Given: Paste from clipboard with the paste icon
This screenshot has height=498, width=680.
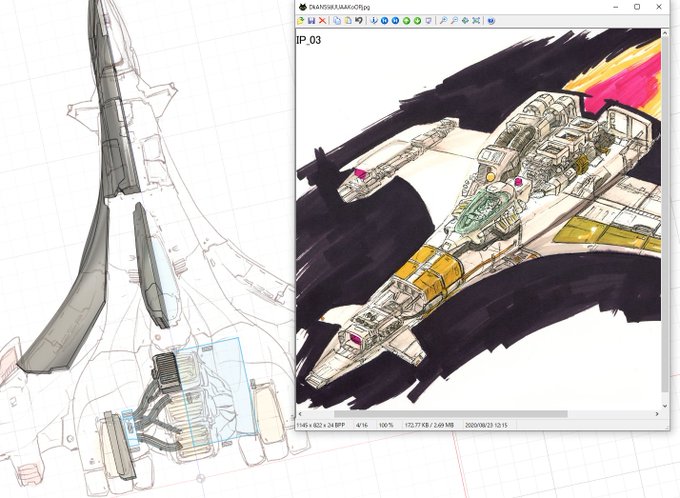Looking at the screenshot, I should point(348,20).
